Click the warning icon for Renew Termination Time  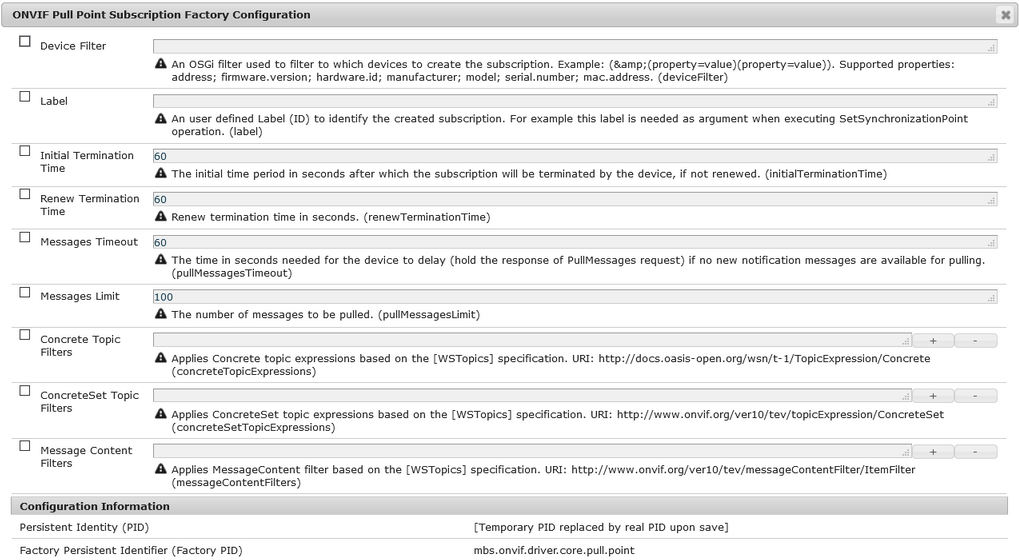tap(161, 216)
